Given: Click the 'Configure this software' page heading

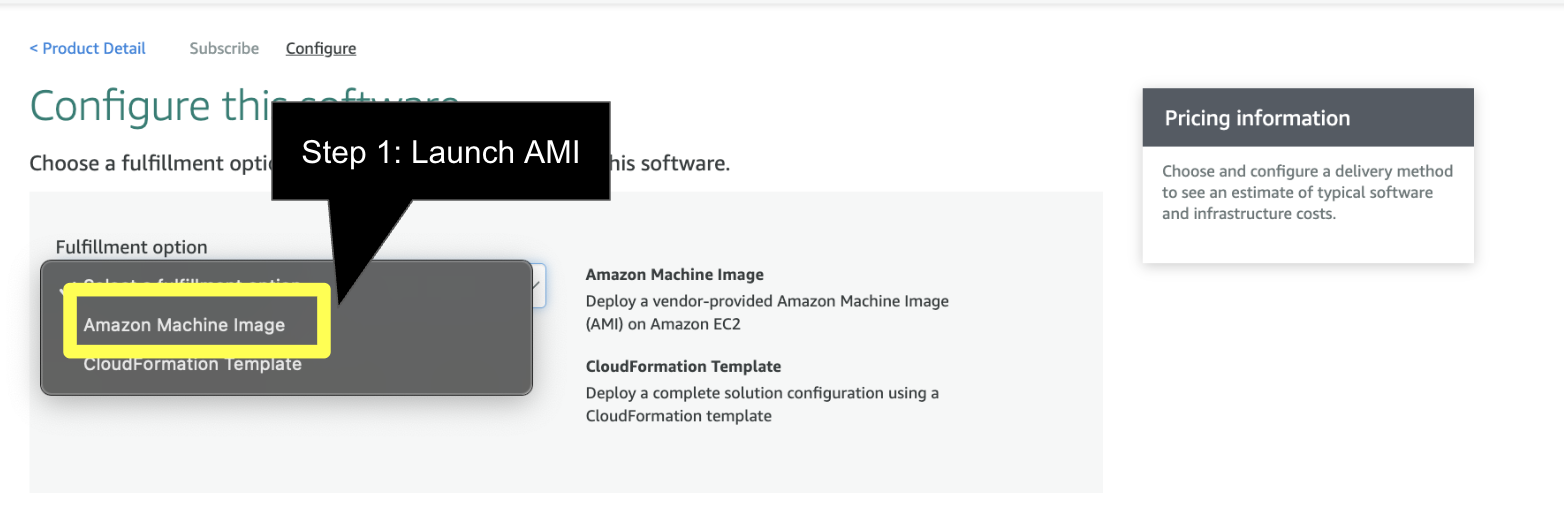Looking at the screenshot, I should click(150, 106).
